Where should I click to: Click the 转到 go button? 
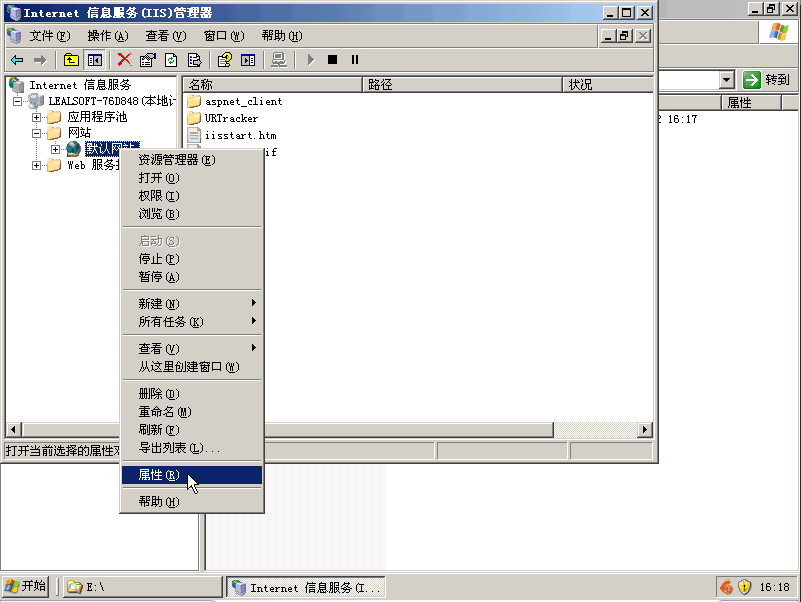767,80
